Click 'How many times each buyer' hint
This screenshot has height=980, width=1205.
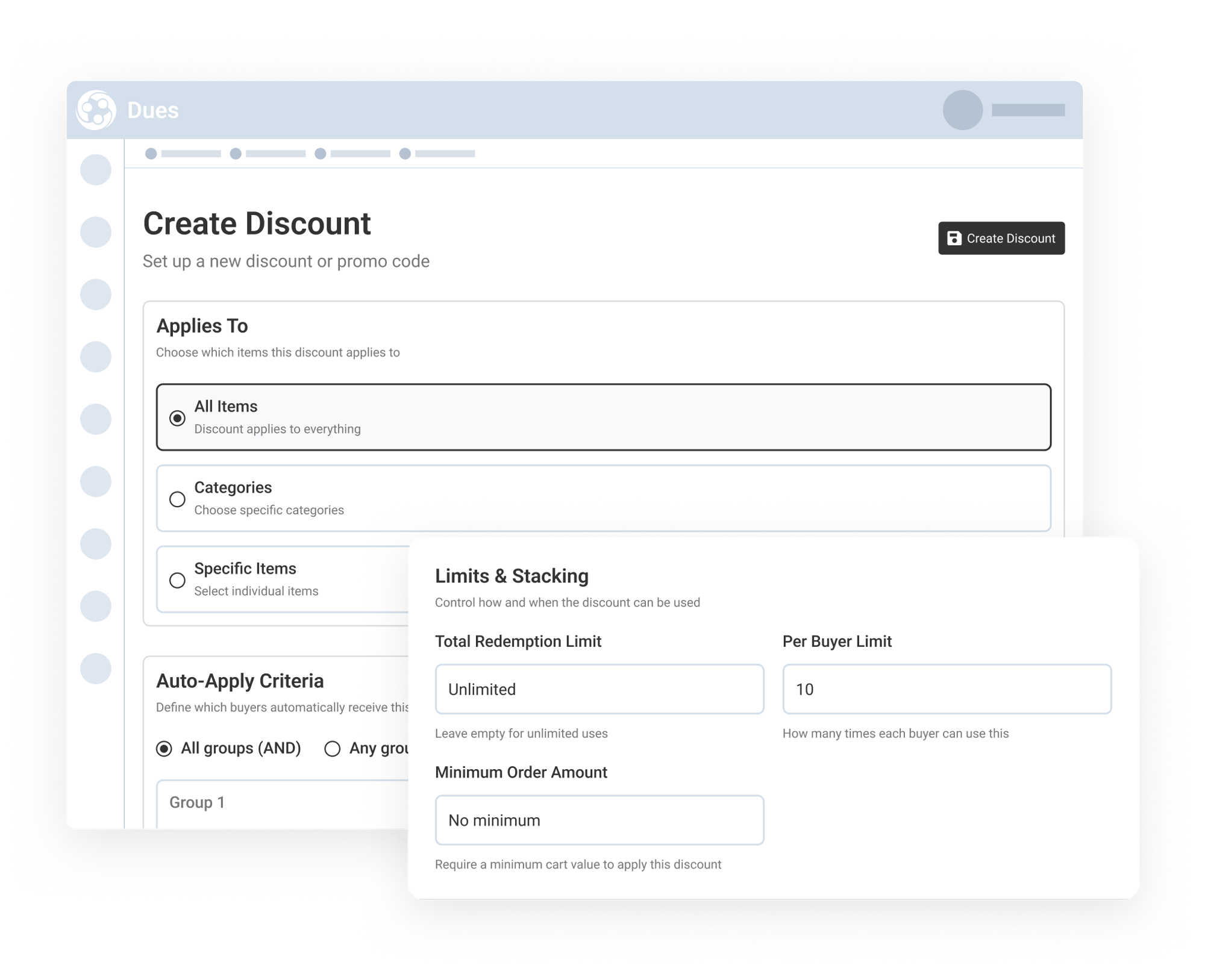pyautogui.click(x=895, y=733)
